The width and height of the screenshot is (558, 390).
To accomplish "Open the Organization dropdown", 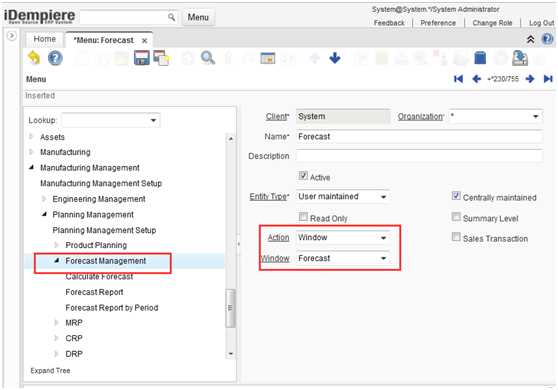I will (x=536, y=116).
